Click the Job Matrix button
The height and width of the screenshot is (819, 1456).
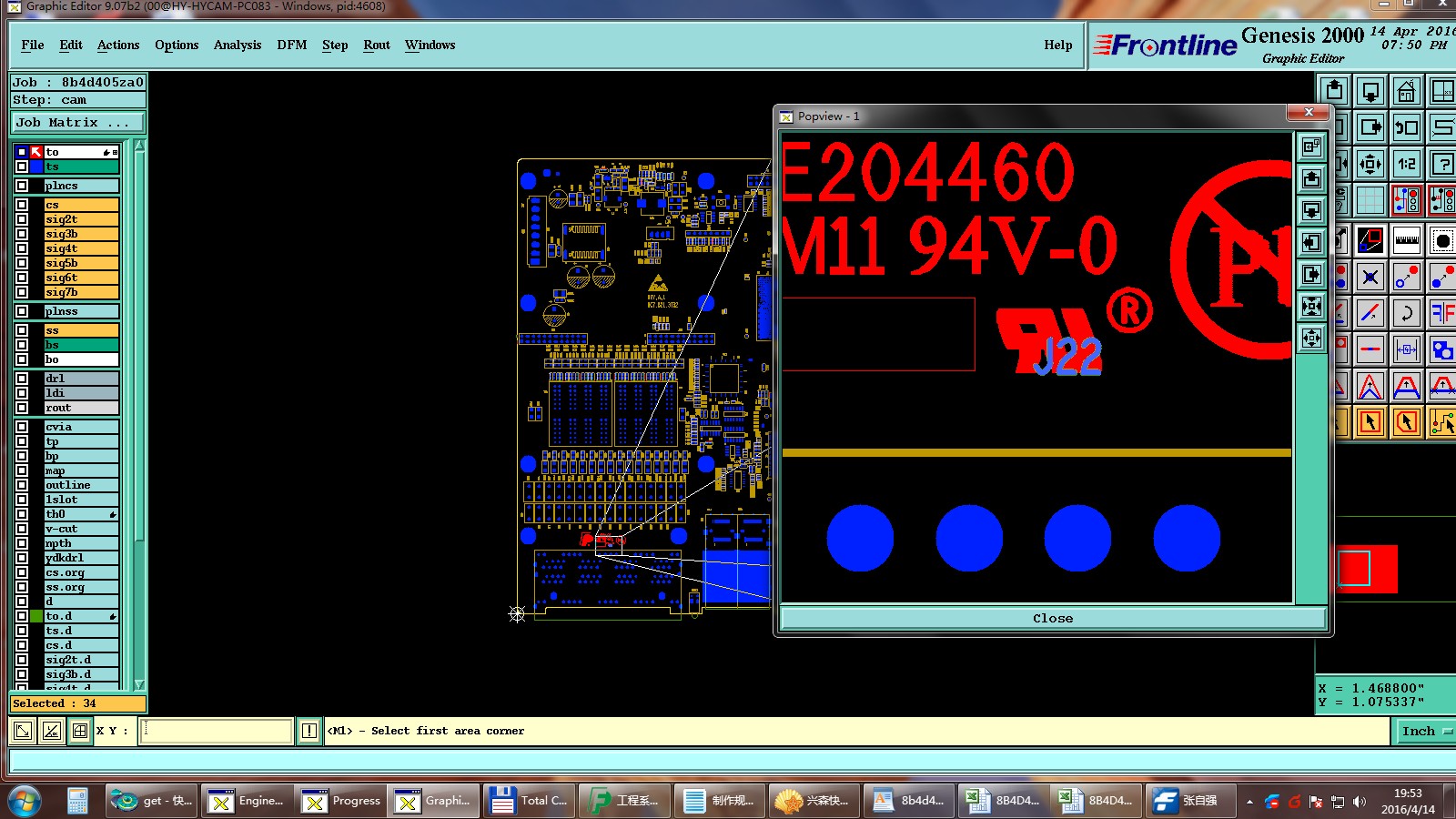[77, 122]
